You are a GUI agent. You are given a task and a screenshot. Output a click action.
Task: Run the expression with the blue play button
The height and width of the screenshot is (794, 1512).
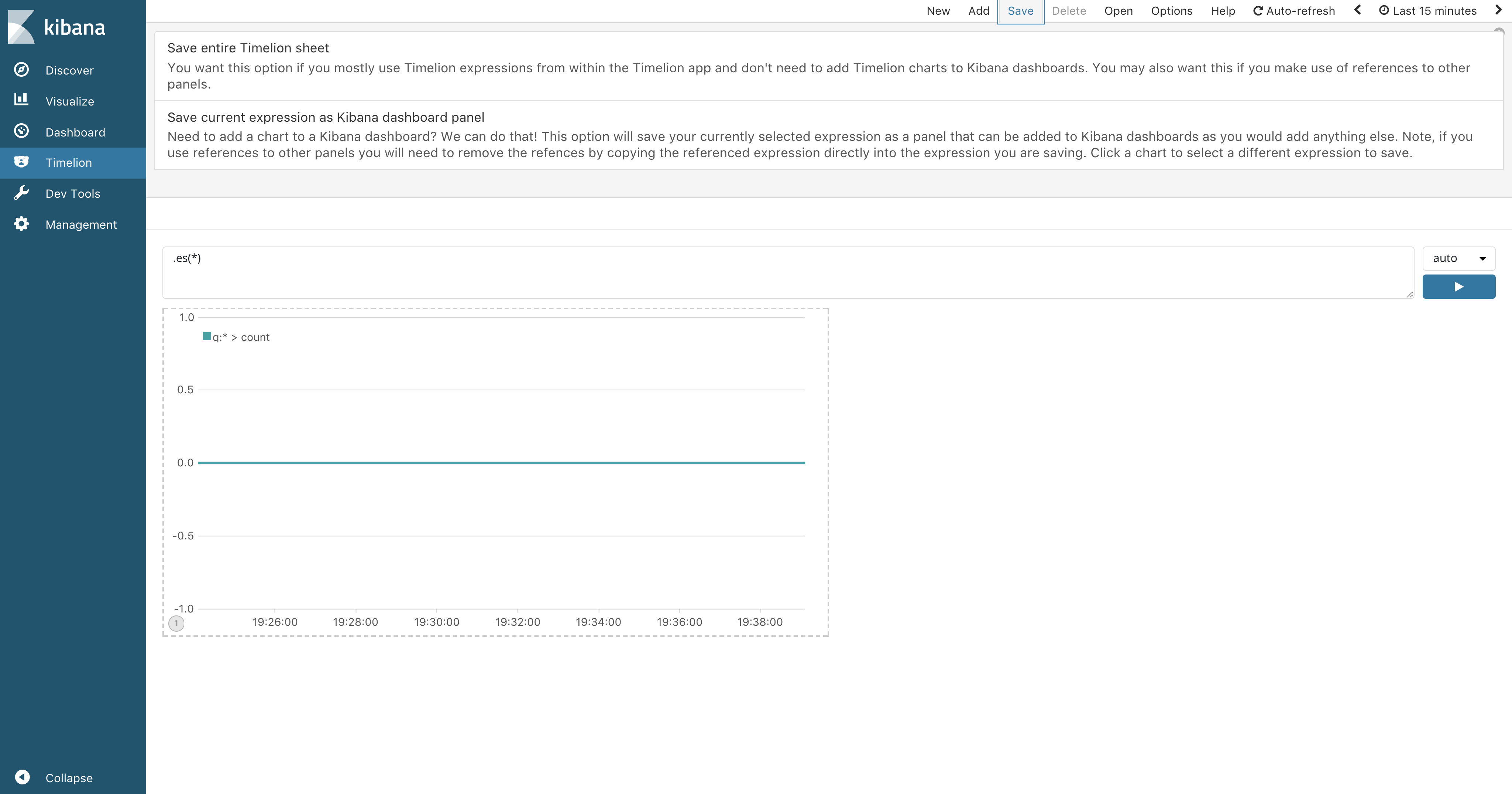1458,287
